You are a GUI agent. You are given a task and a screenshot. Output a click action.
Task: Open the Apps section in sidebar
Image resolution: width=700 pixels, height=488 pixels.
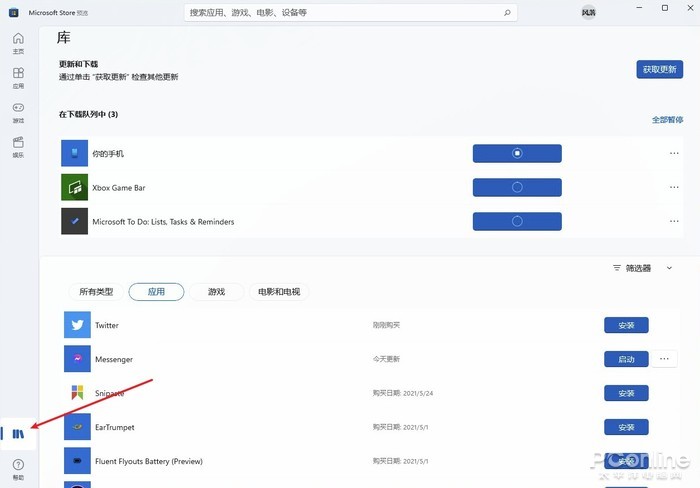18,78
